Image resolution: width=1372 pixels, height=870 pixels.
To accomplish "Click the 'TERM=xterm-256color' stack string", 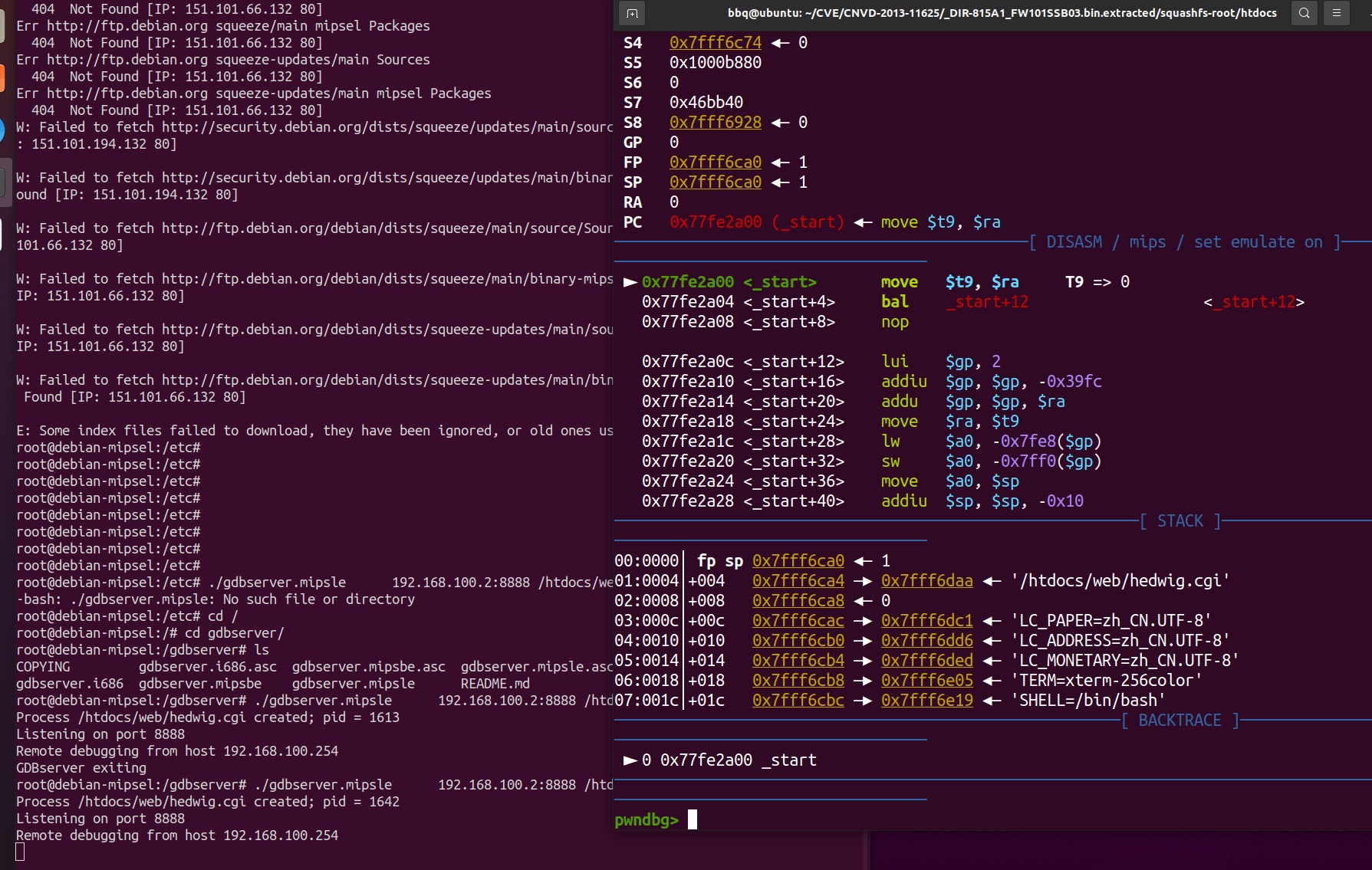I will (1107, 681).
